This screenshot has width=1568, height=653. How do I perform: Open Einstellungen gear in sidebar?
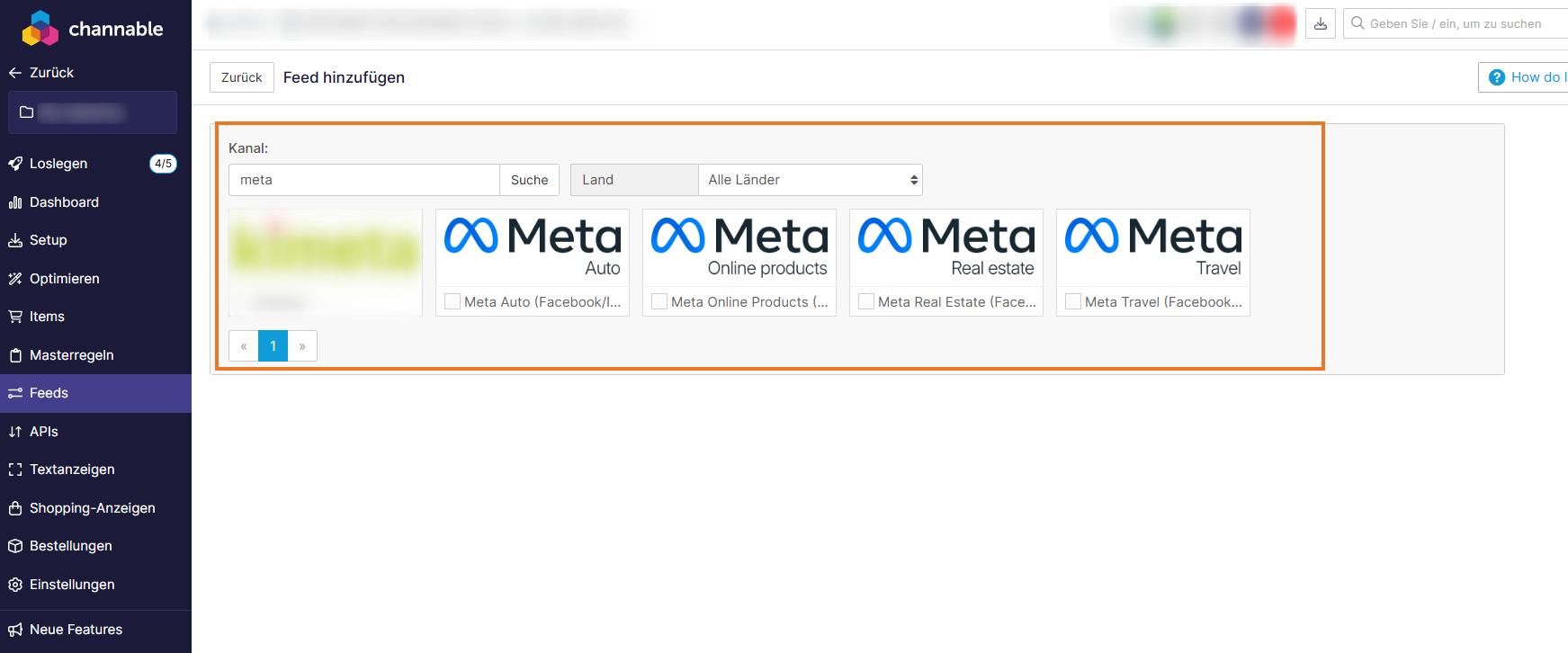(x=72, y=585)
